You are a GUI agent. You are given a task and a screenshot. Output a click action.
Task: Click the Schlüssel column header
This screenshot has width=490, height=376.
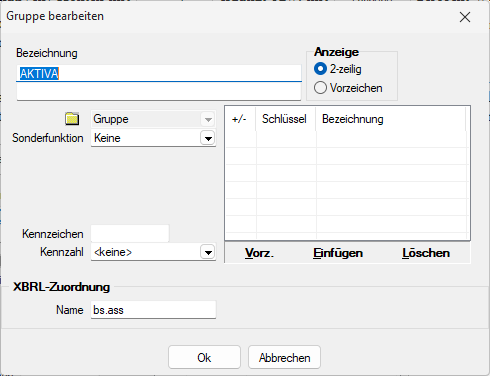click(285, 119)
